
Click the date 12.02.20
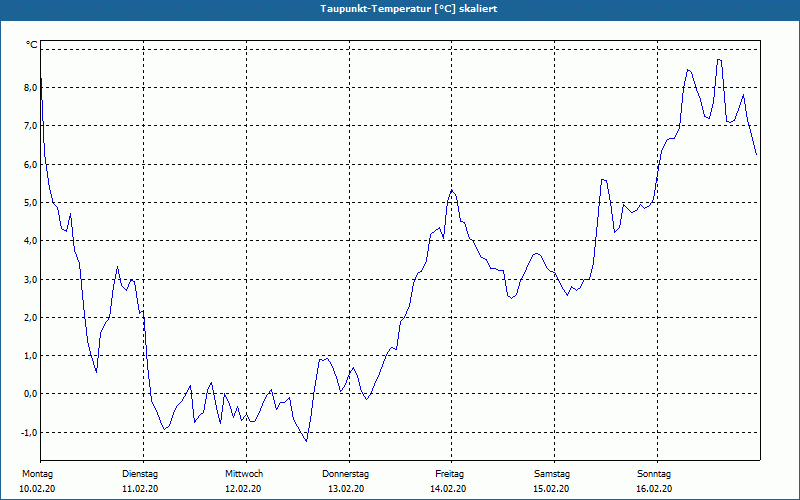pyautogui.click(x=243, y=489)
